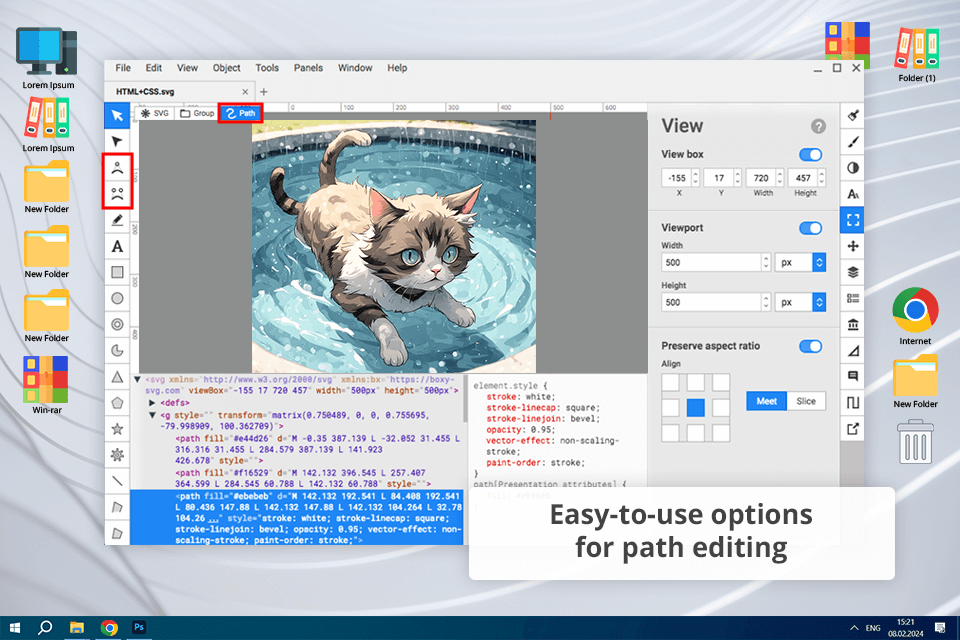Select the Line tool
This screenshot has height=640, width=960.
click(117, 481)
